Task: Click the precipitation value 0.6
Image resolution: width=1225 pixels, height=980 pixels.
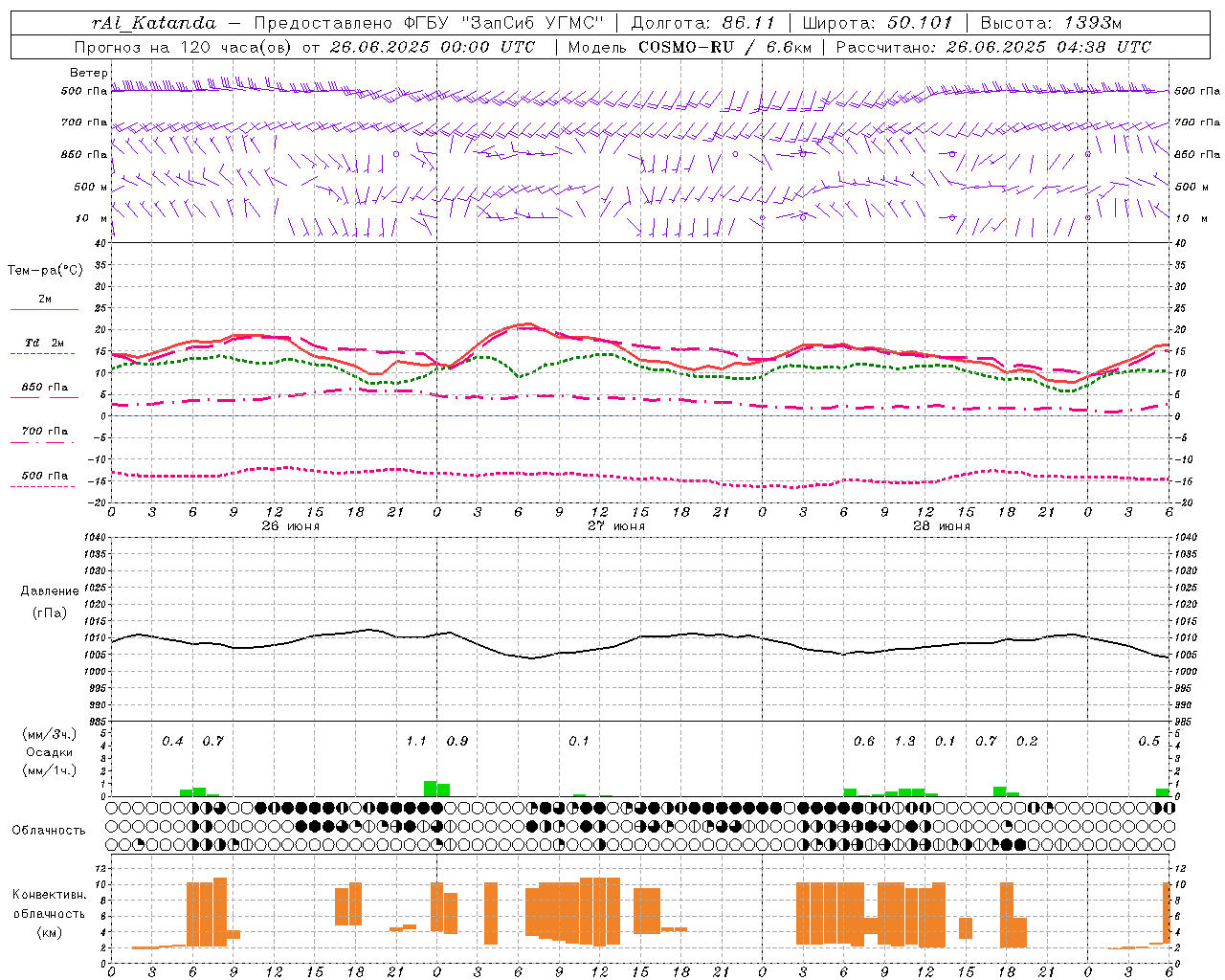Action: point(864,742)
